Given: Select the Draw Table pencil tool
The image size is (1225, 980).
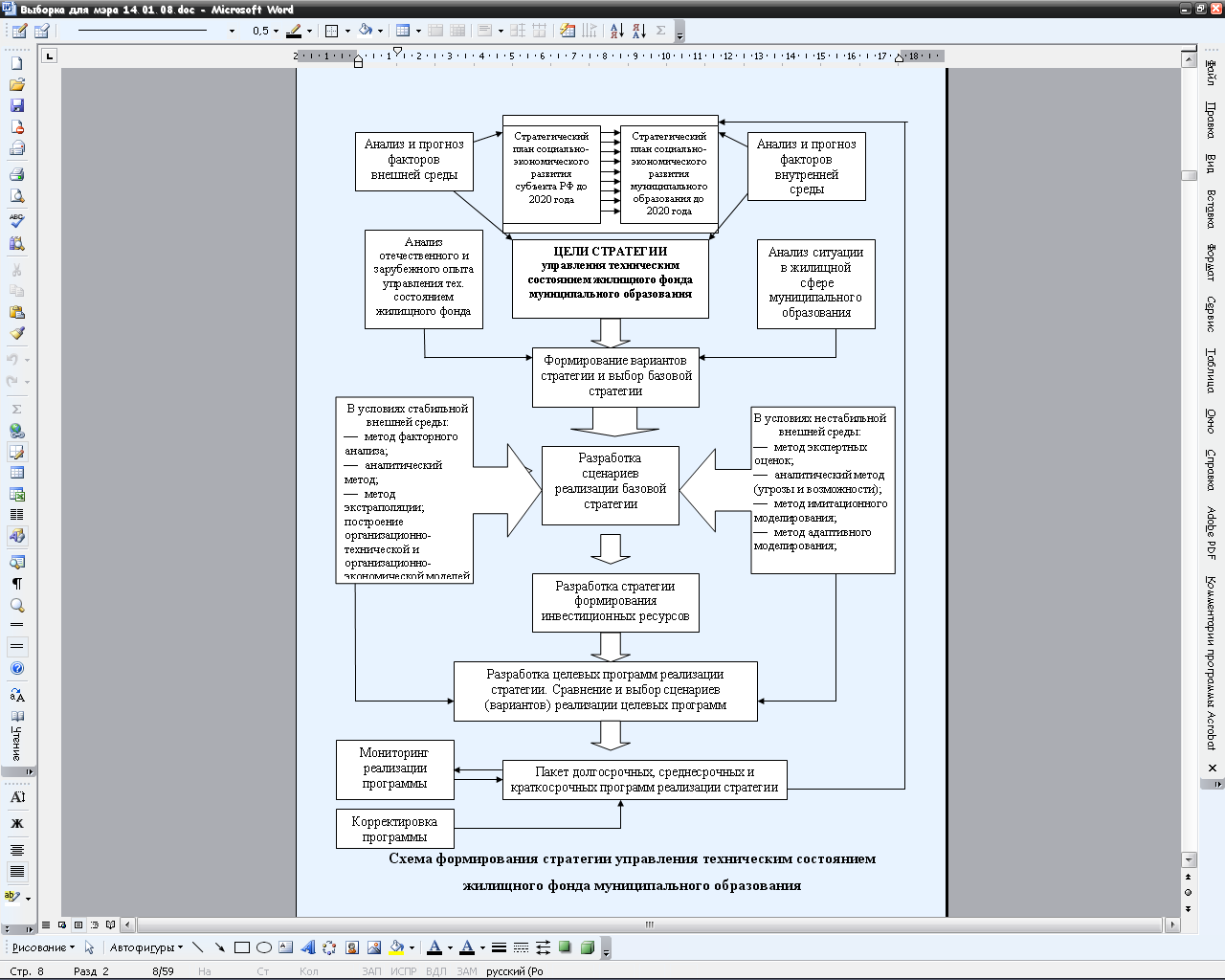Looking at the screenshot, I should (x=19, y=31).
